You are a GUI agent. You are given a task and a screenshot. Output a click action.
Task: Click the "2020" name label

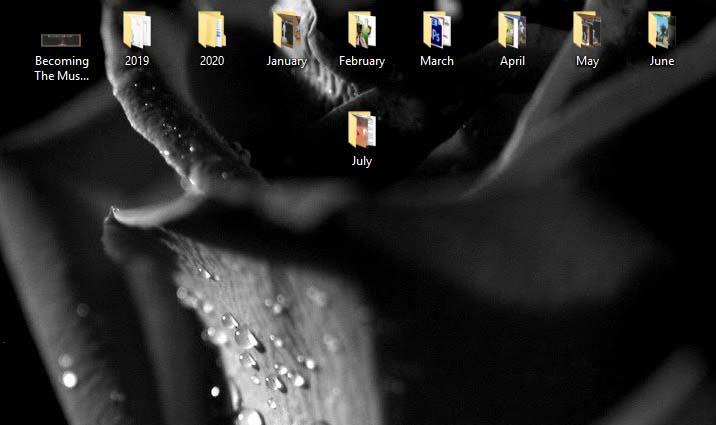[212, 61]
